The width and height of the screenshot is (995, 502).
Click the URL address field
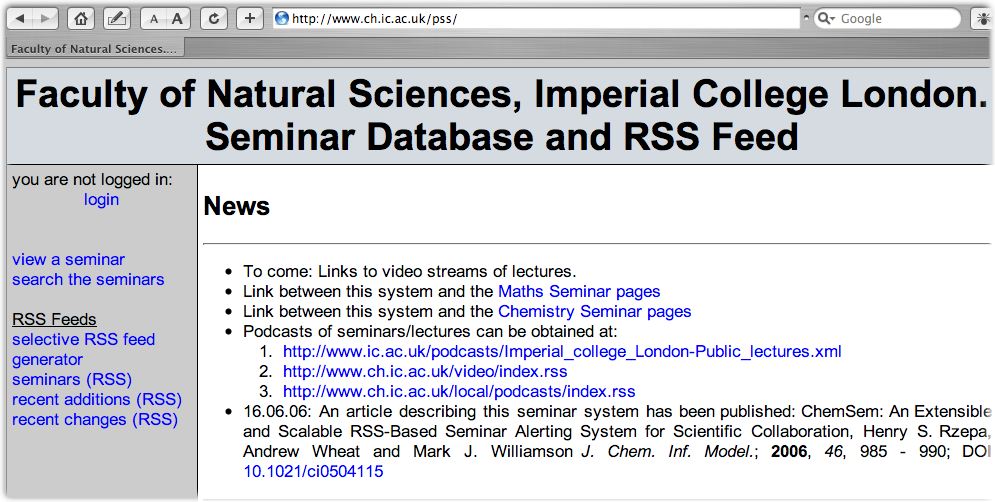click(x=540, y=18)
